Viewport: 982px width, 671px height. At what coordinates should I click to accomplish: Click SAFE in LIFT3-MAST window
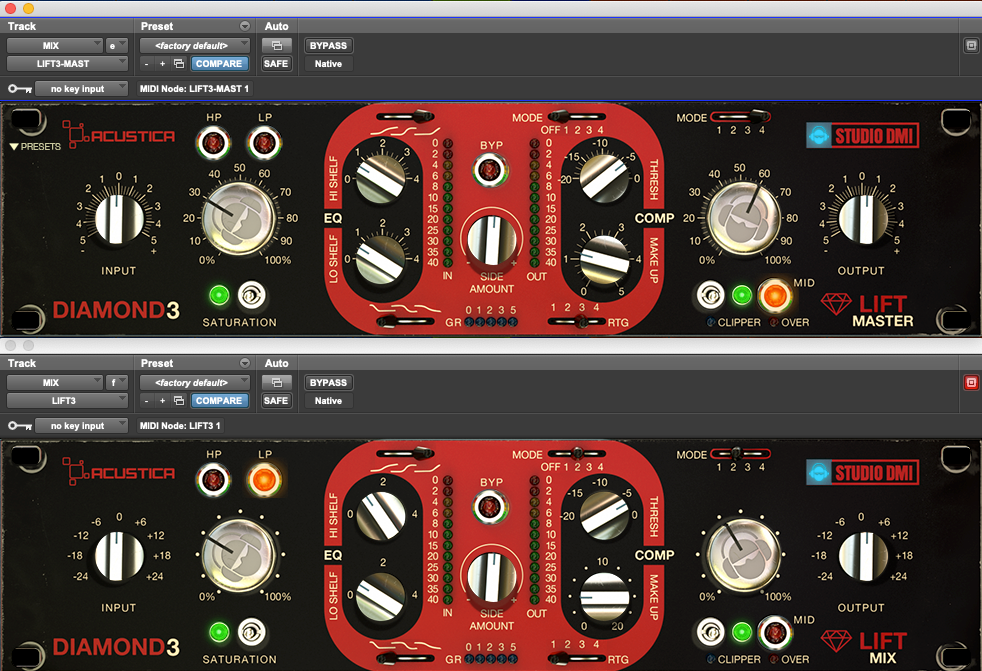click(276, 64)
